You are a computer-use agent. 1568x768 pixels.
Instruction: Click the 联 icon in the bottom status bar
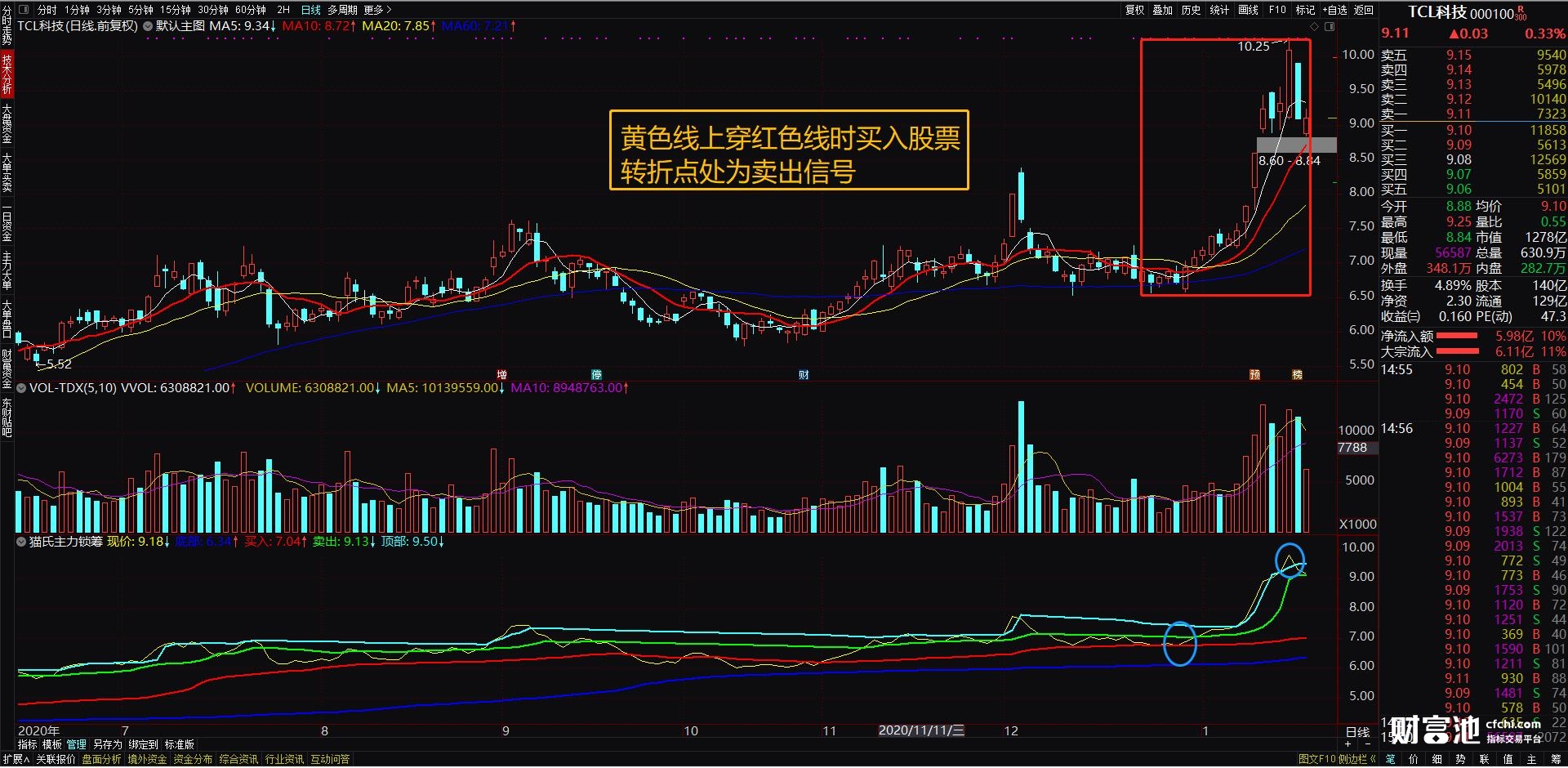[x=1484, y=760]
